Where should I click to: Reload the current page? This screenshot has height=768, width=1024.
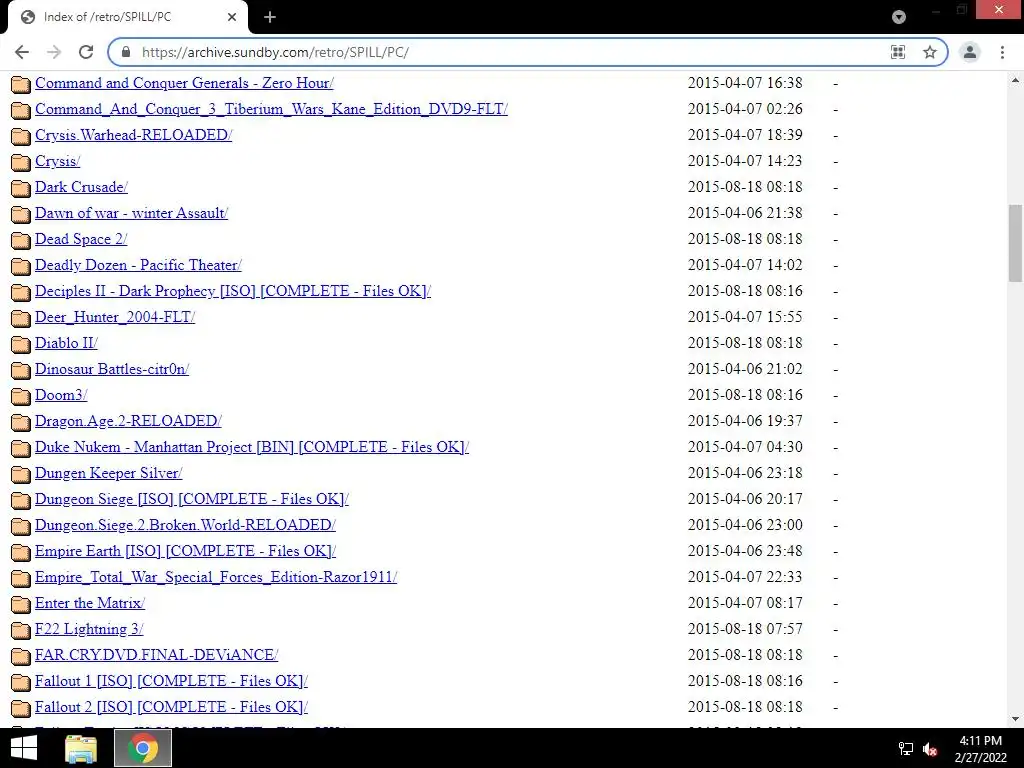(x=86, y=52)
